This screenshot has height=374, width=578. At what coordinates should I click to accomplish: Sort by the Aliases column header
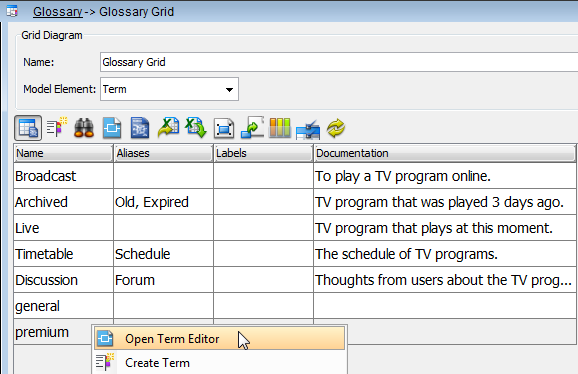click(163, 153)
